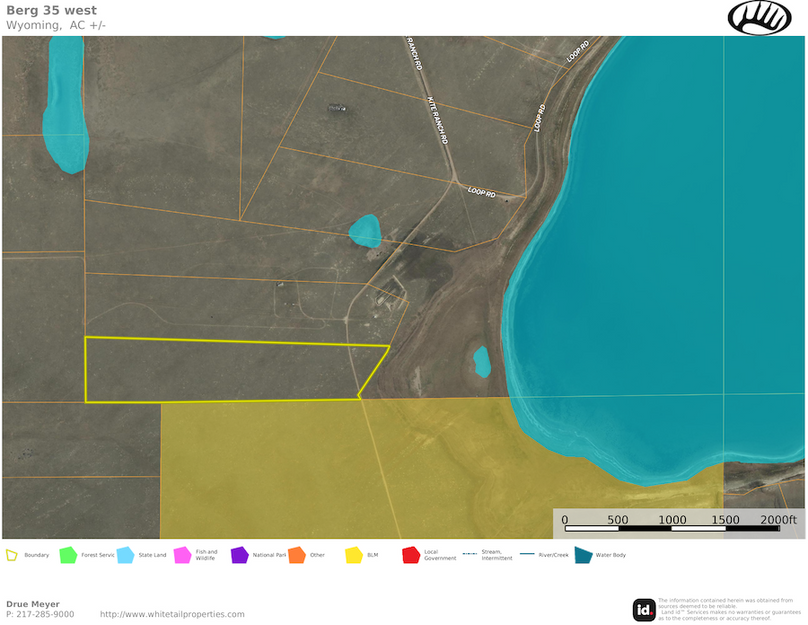The image size is (808, 625).
Task: Click the yellow BLM legend swatch
Action: click(353, 555)
